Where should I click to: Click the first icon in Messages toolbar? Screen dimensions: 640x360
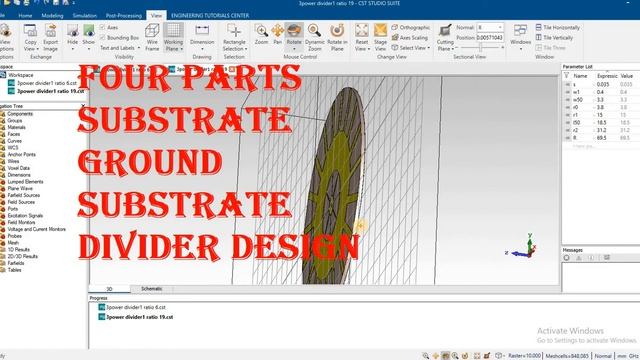(567, 258)
